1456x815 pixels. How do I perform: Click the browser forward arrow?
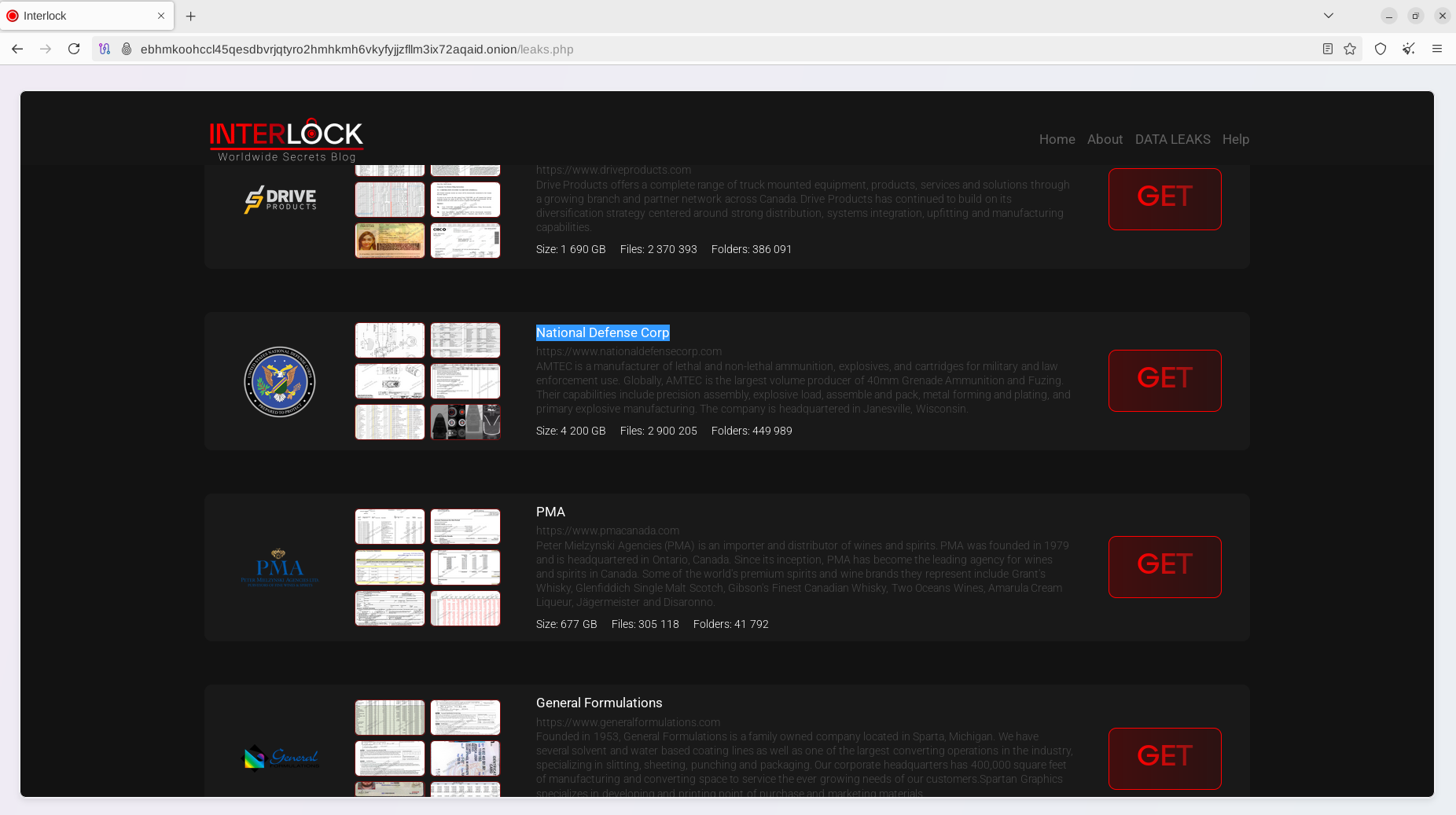coord(46,49)
